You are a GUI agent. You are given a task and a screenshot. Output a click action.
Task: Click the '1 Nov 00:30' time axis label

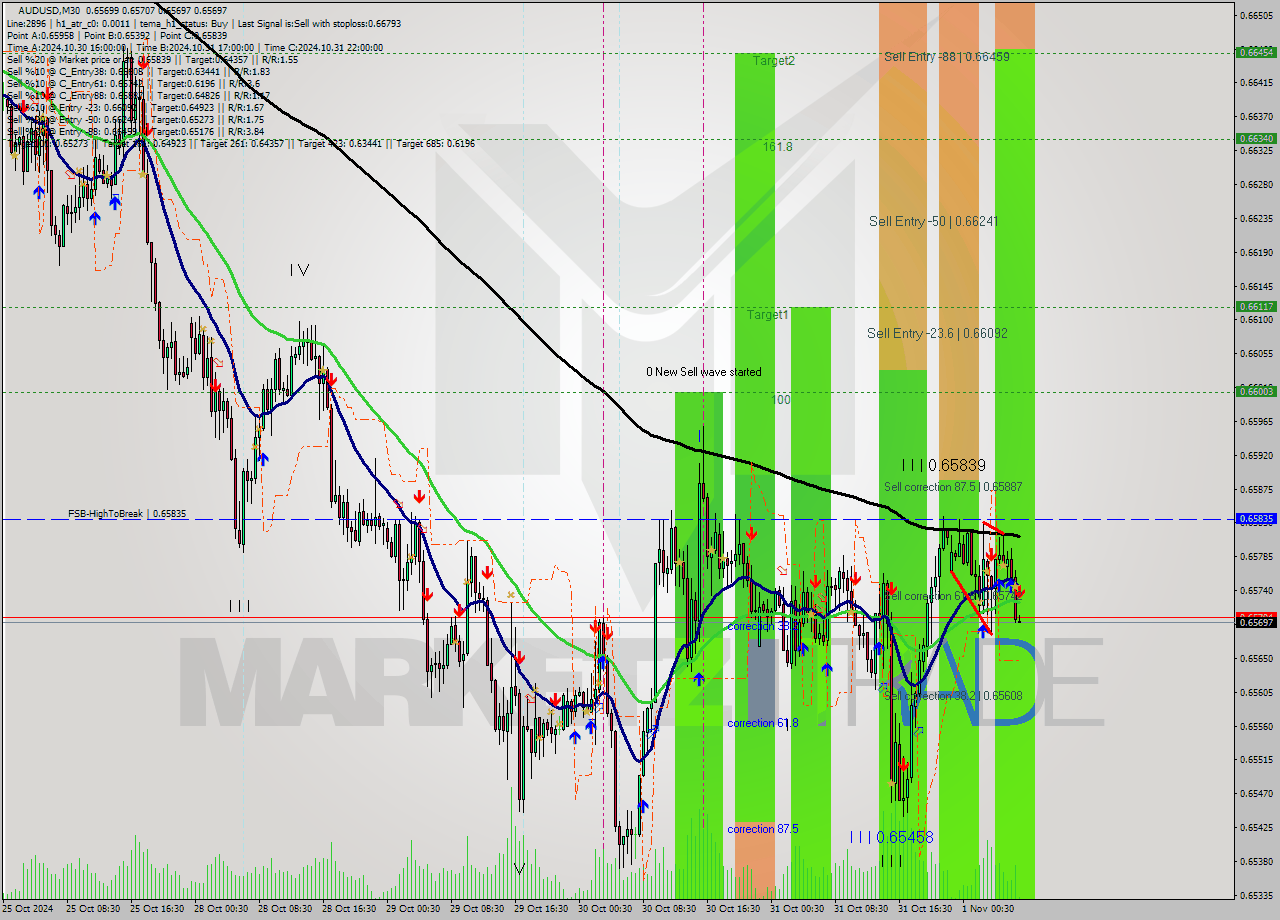(x=990, y=908)
